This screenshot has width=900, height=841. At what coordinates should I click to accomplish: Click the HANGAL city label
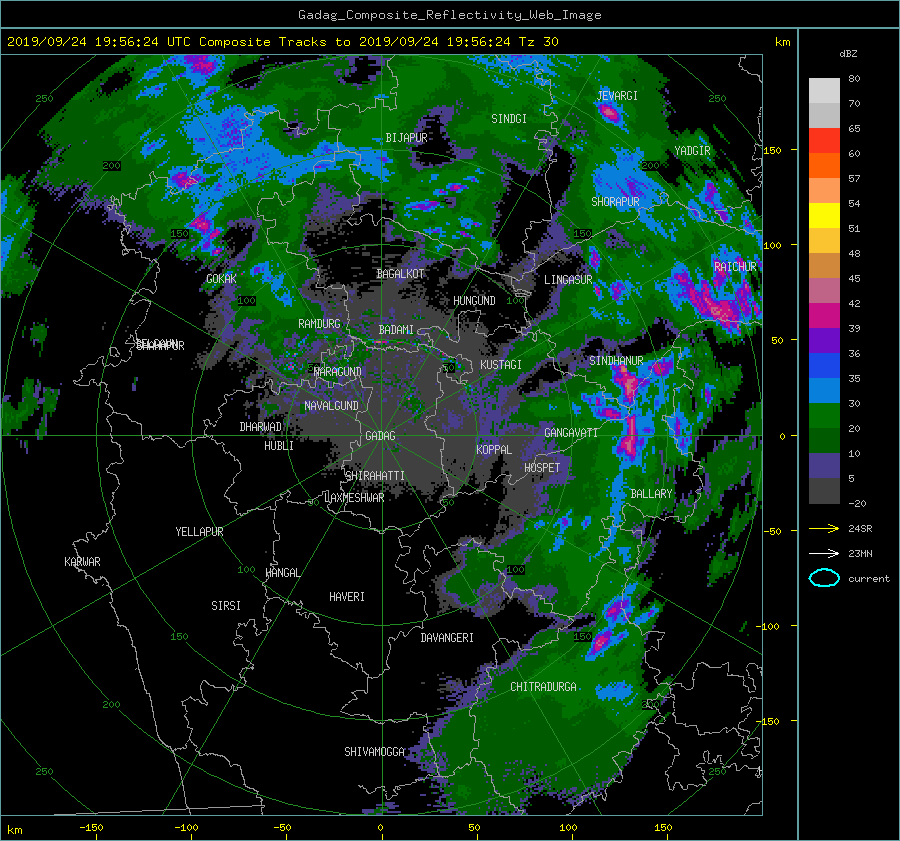coord(283,573)
